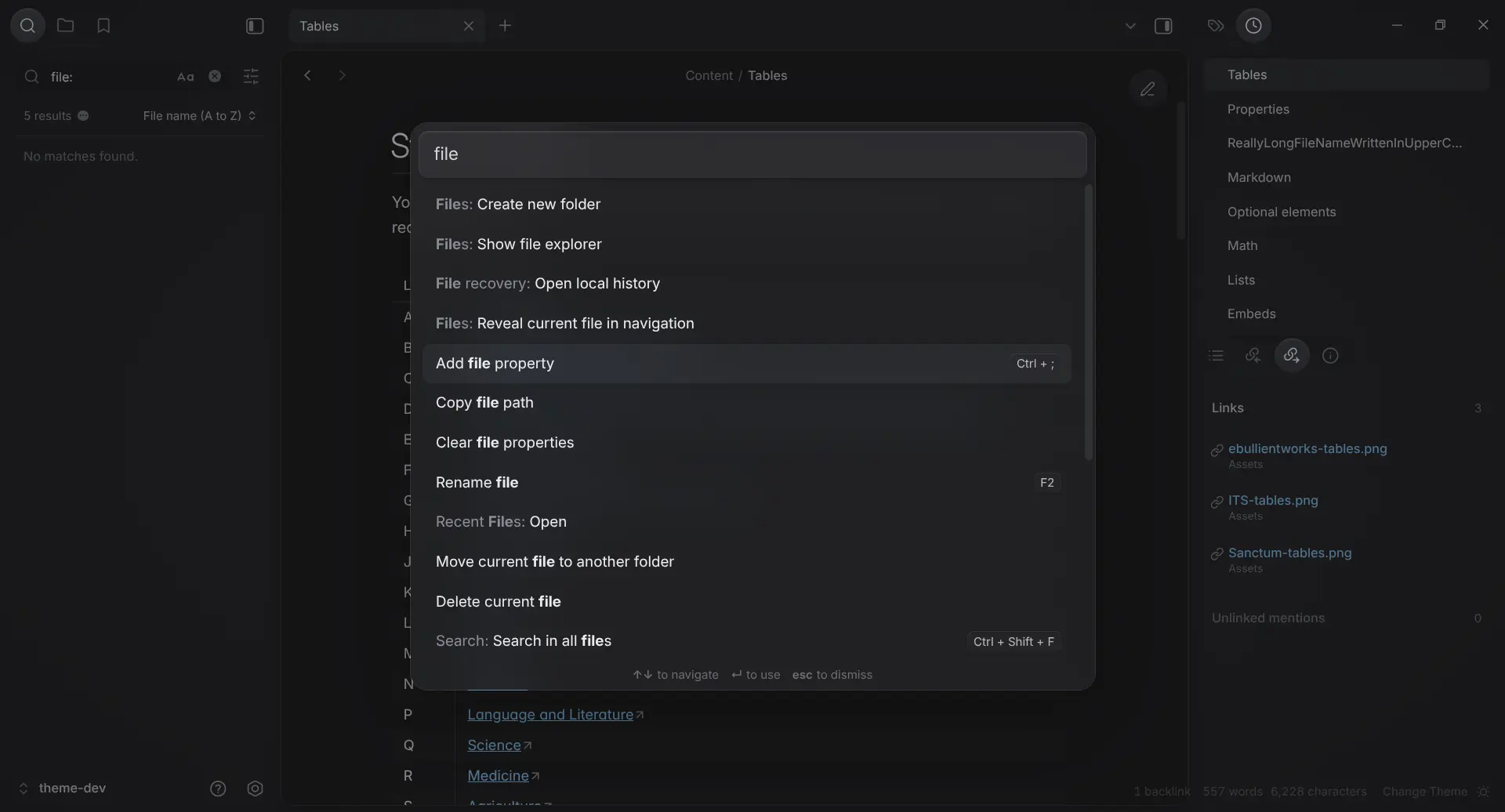The image size is (1505, 812).
Task: Open the Recent files clock icon
Action: tap(1253, 26)
